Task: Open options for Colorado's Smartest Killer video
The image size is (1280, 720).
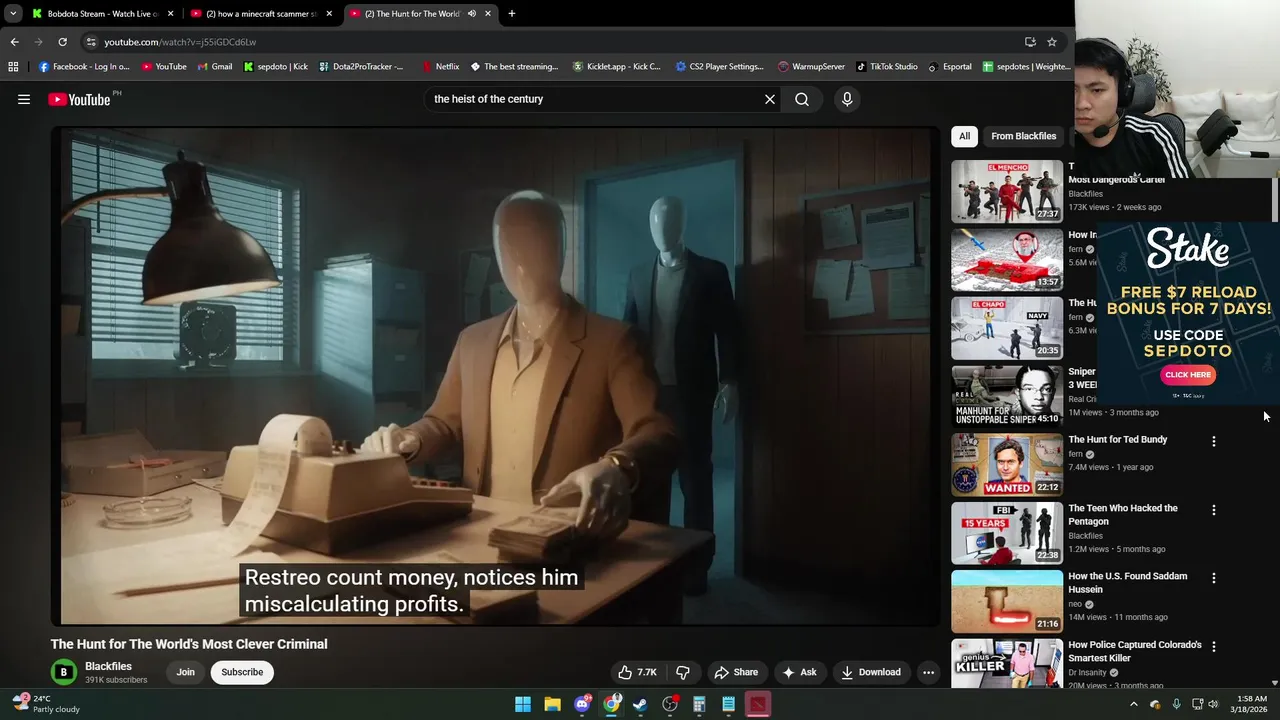Action: click(x=1214, y=647)
